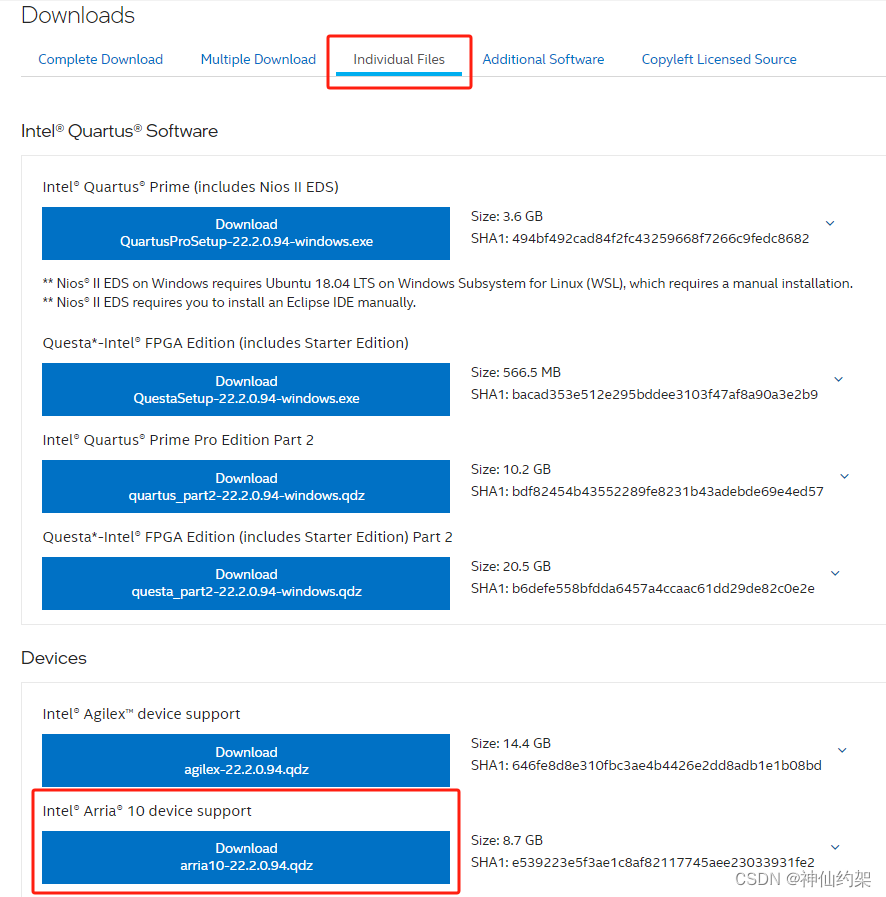Screen dimensions: 886x897
Task: Click the 'Size: 10.2 GB' text
Action: tap(511, 470)
